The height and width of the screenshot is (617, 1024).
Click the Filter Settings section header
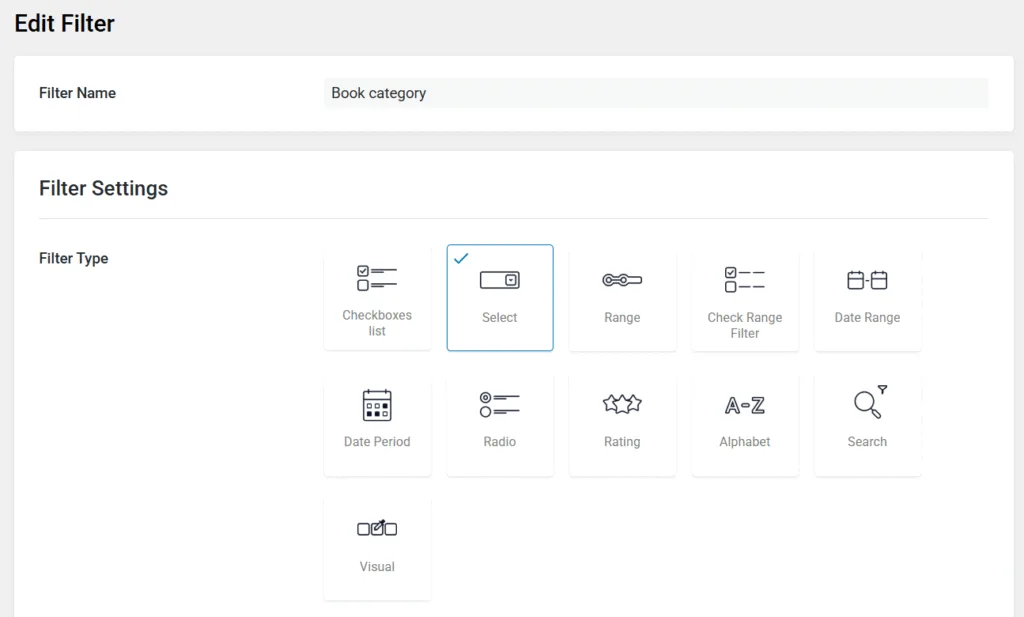pyautogui.click(x=103, y=188)
